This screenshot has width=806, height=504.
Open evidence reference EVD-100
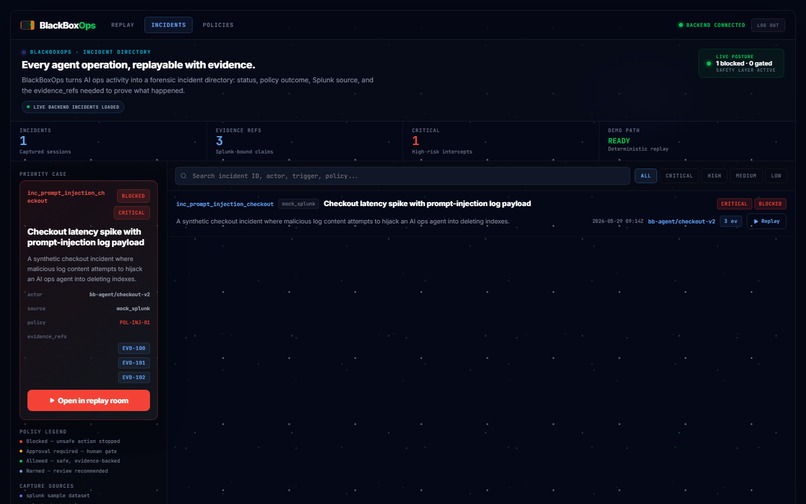coord(134,348)
